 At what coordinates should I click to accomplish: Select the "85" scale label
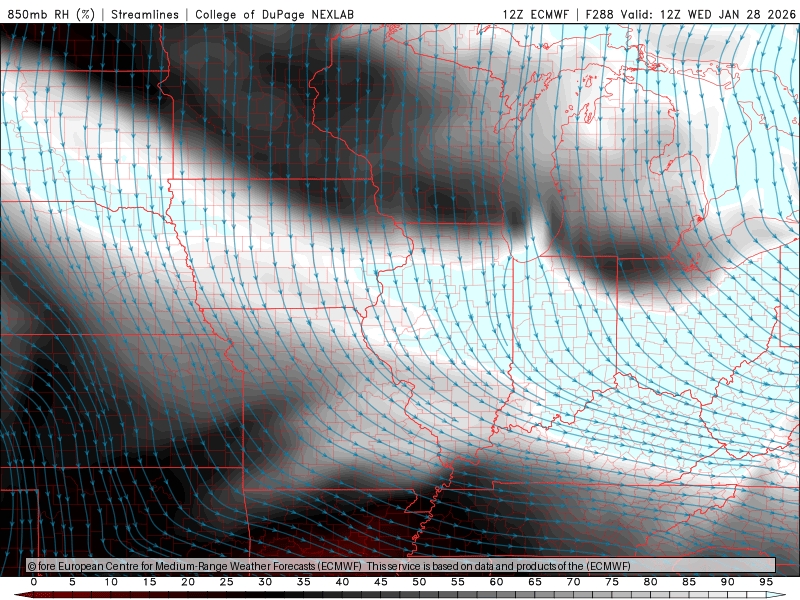click(x=689, y=582)
